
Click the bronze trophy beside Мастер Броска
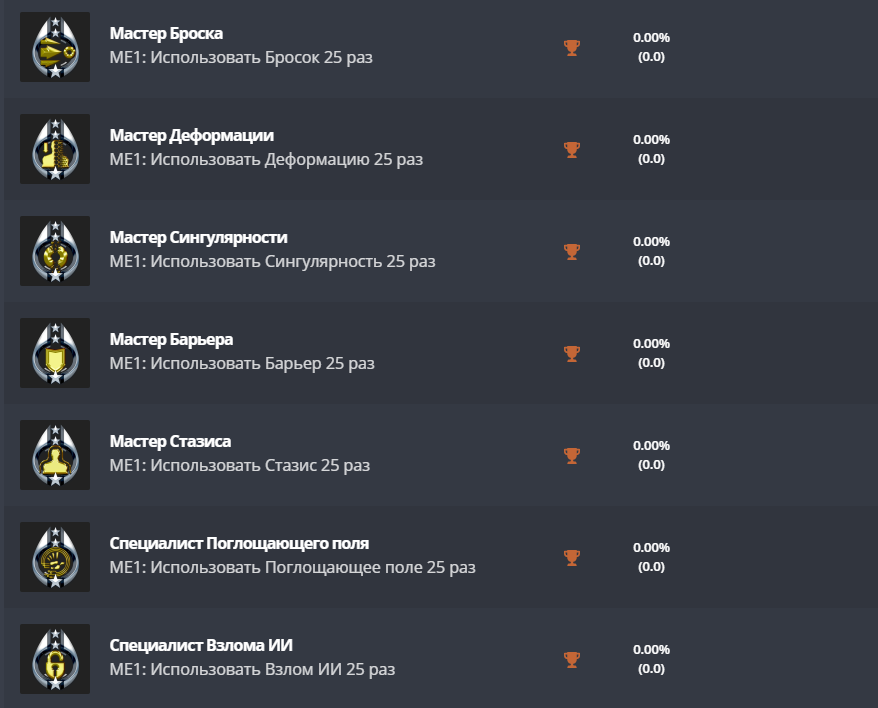point(572,47)
